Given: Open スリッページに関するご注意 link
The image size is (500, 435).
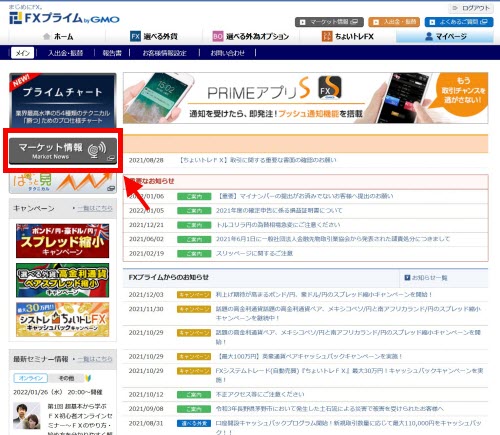Looking at the screenshot, I should tap(254, 253).
